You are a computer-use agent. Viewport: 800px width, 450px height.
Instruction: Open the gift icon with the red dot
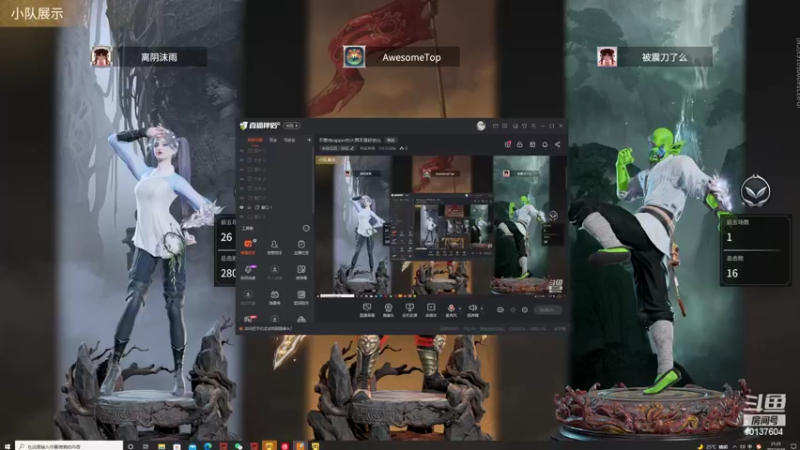[x=508, y=144]
